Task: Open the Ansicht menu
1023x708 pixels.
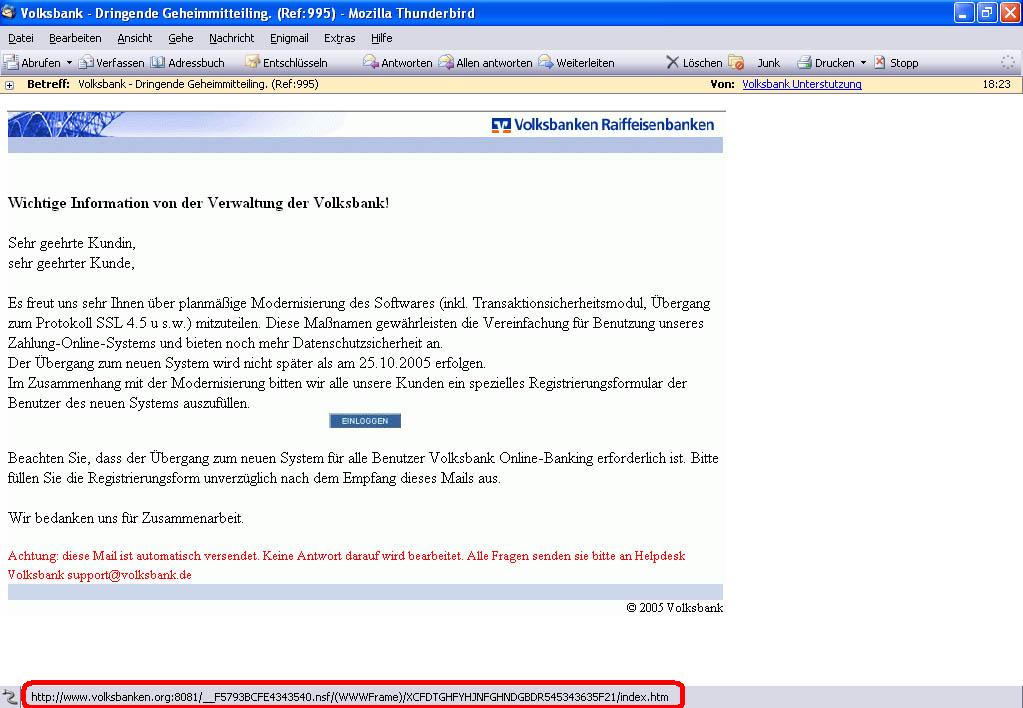Action: 135,38
